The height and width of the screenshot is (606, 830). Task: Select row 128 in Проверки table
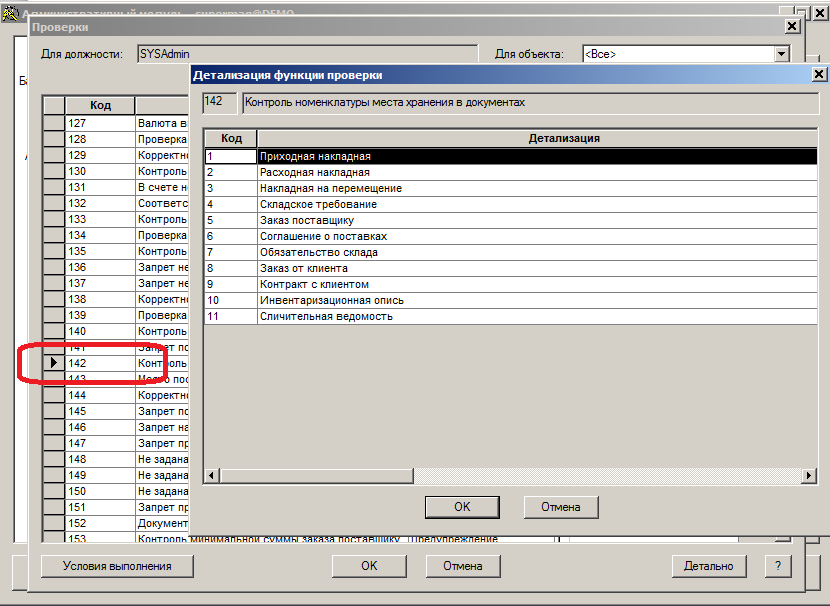(x=115, y=139)
